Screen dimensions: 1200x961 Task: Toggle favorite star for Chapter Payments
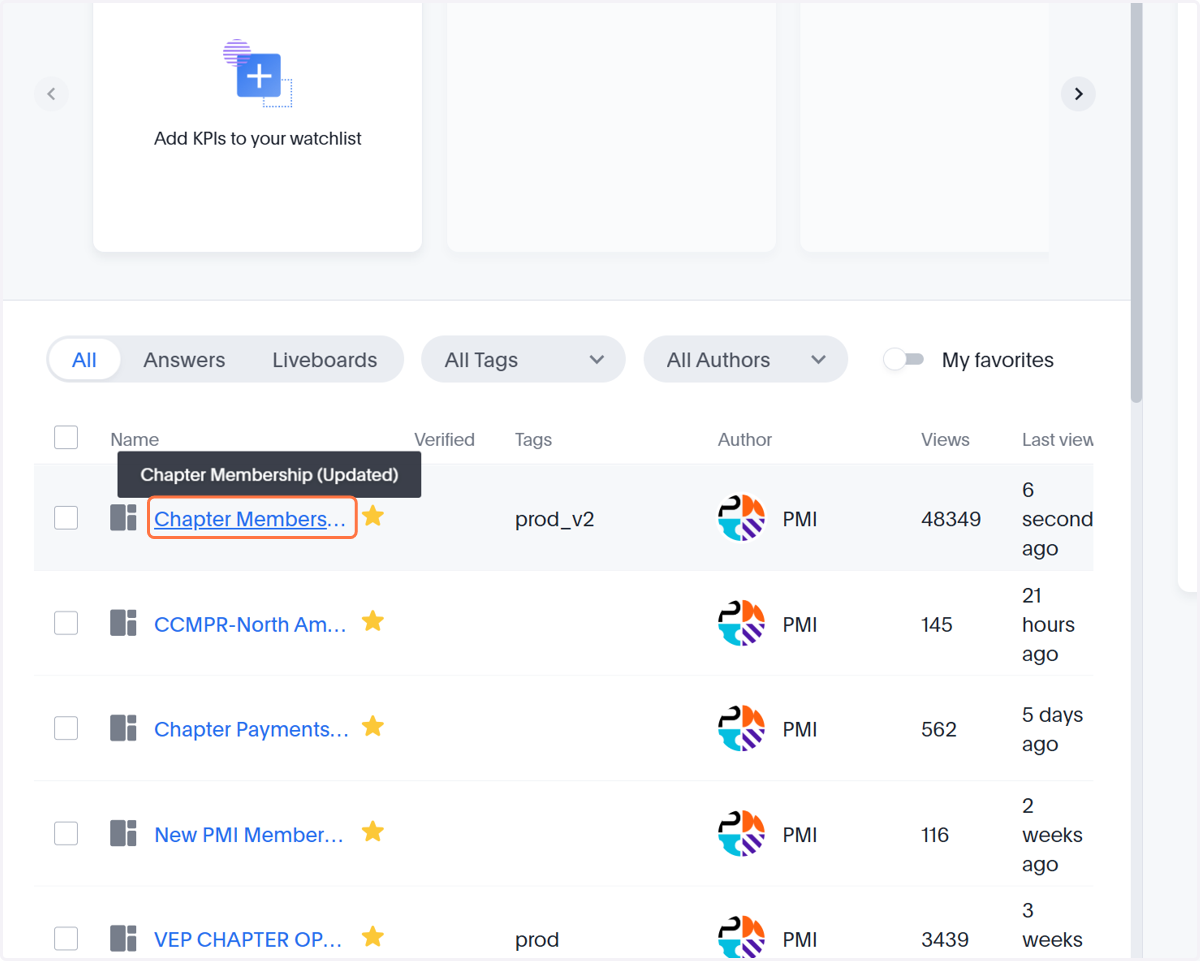pyautogui.click(x=373, y=726)
